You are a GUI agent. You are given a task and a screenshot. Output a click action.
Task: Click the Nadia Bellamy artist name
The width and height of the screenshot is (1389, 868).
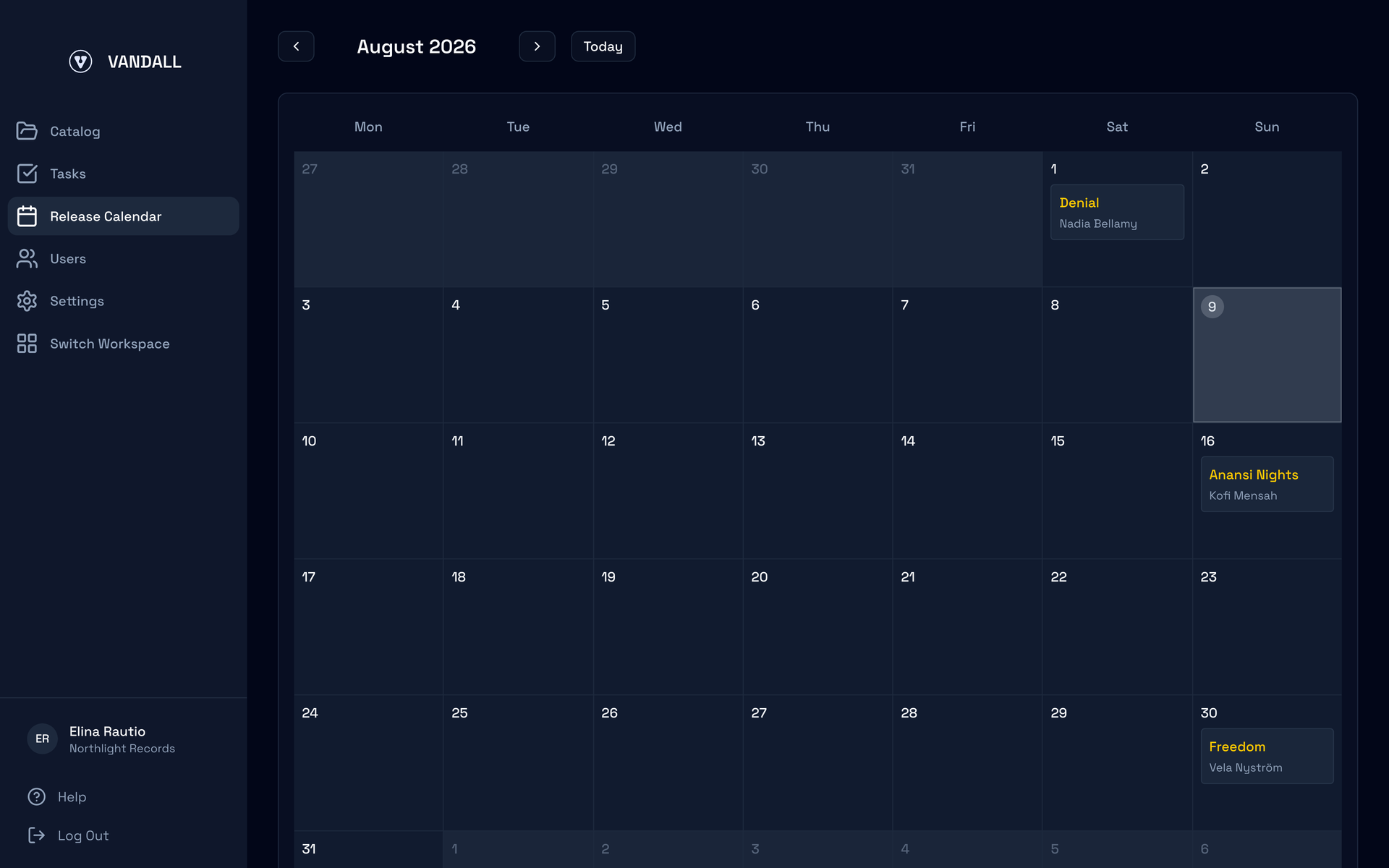pyautogui.click(x=1098, y=224)
